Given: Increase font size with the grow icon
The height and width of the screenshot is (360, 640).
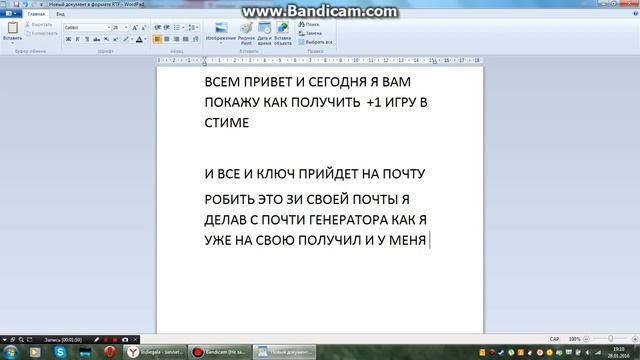Looking at the screenshot, I should [x=135, y=27].
